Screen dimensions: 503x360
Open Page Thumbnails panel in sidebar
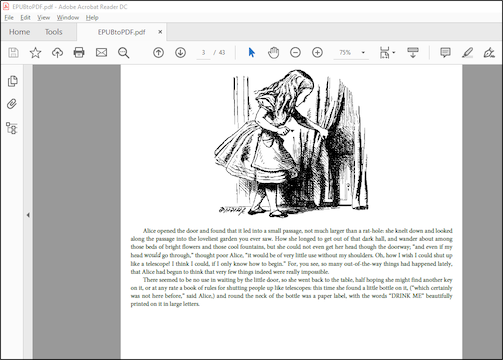13,81
